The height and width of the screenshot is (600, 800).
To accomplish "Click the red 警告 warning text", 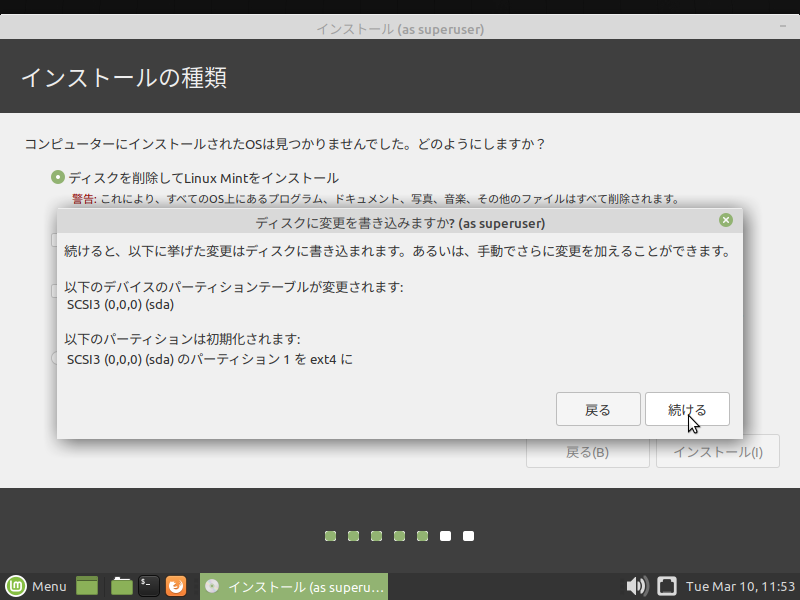I will coord(84,199).
